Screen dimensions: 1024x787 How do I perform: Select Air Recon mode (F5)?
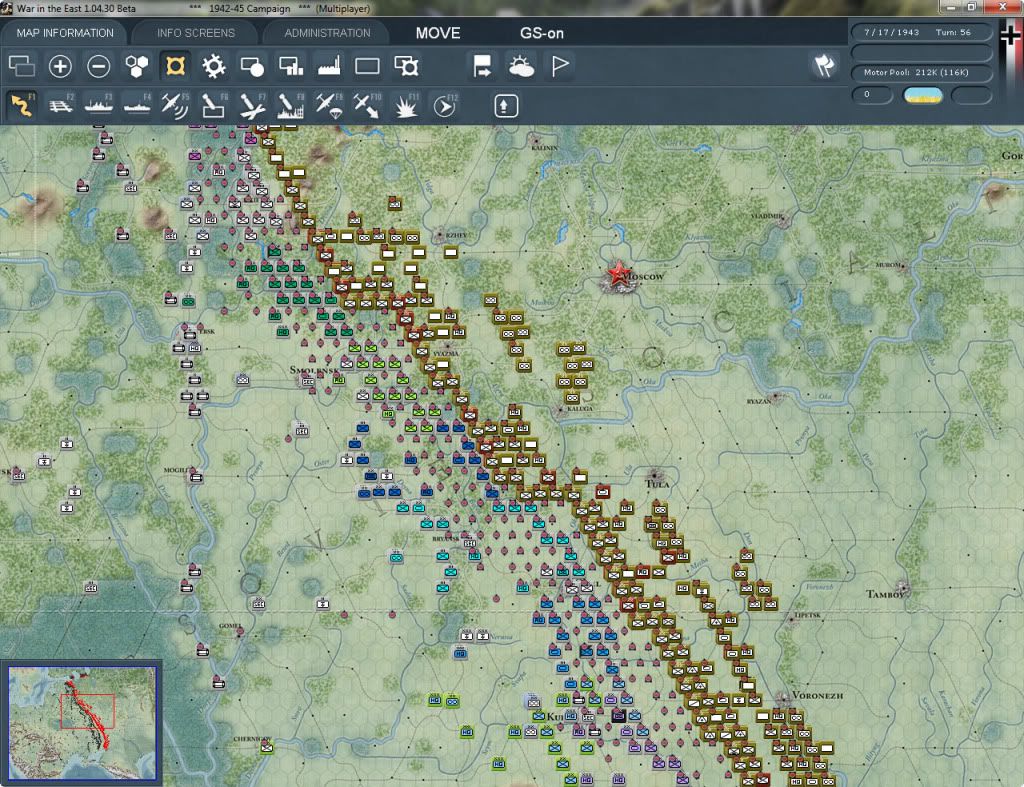pyautogui.click(x=175, y=105)
